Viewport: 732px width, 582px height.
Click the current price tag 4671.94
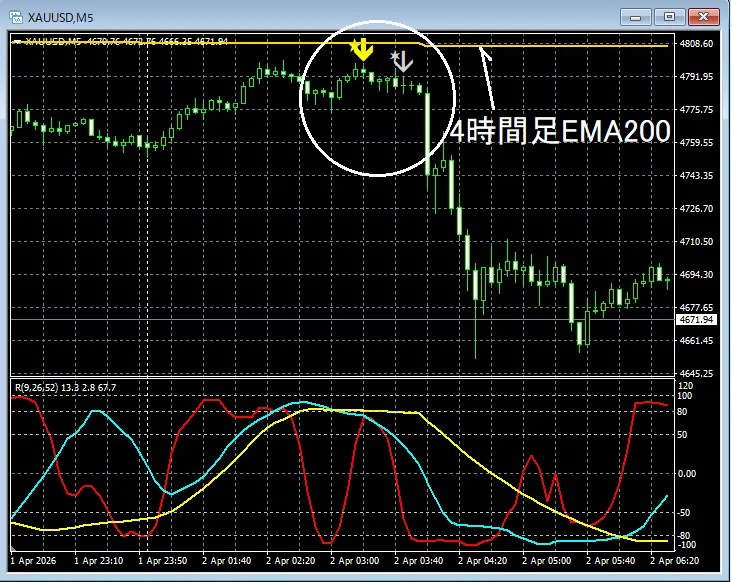[x=696, y=320]
